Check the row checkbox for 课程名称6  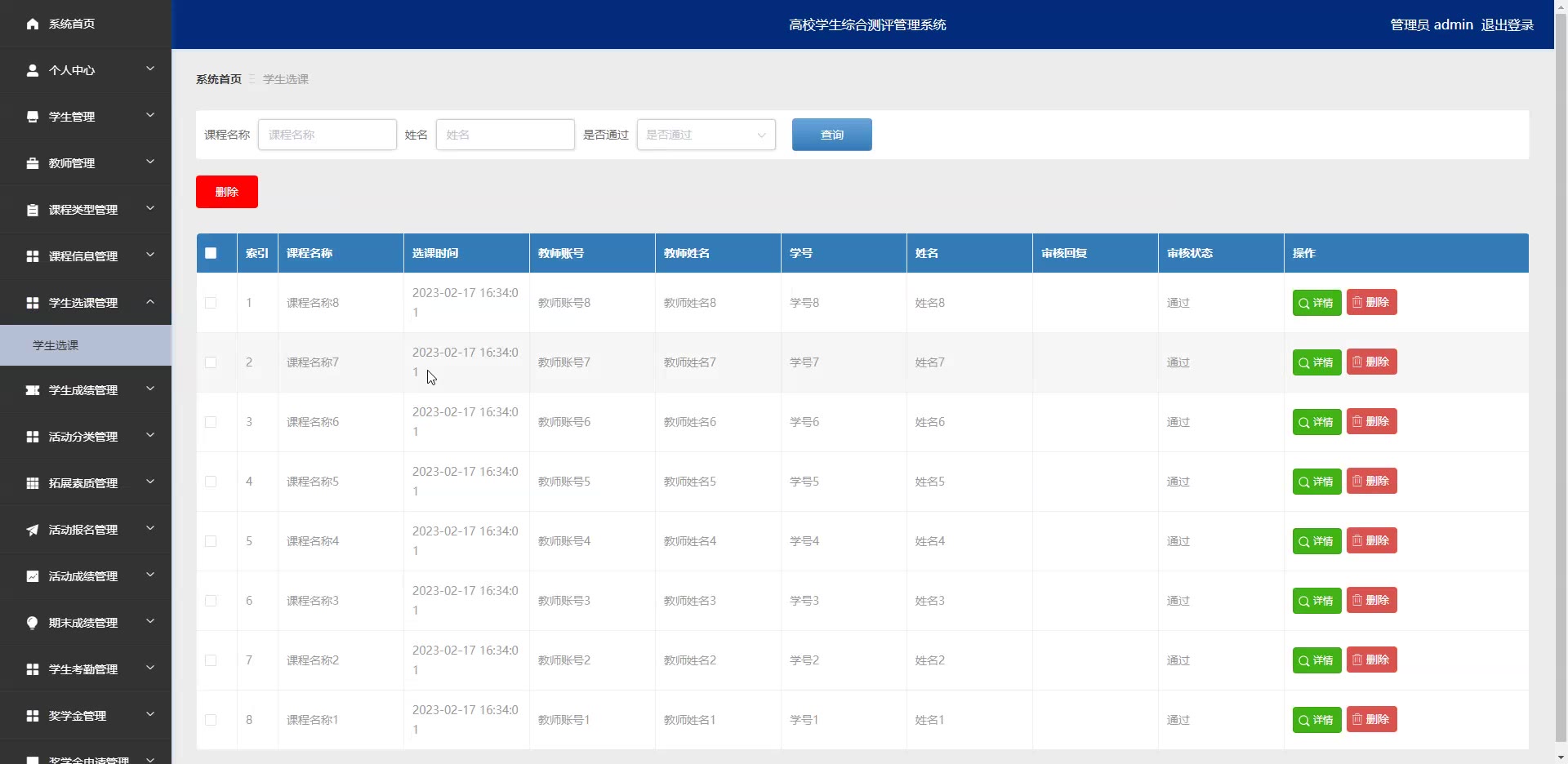211,422
